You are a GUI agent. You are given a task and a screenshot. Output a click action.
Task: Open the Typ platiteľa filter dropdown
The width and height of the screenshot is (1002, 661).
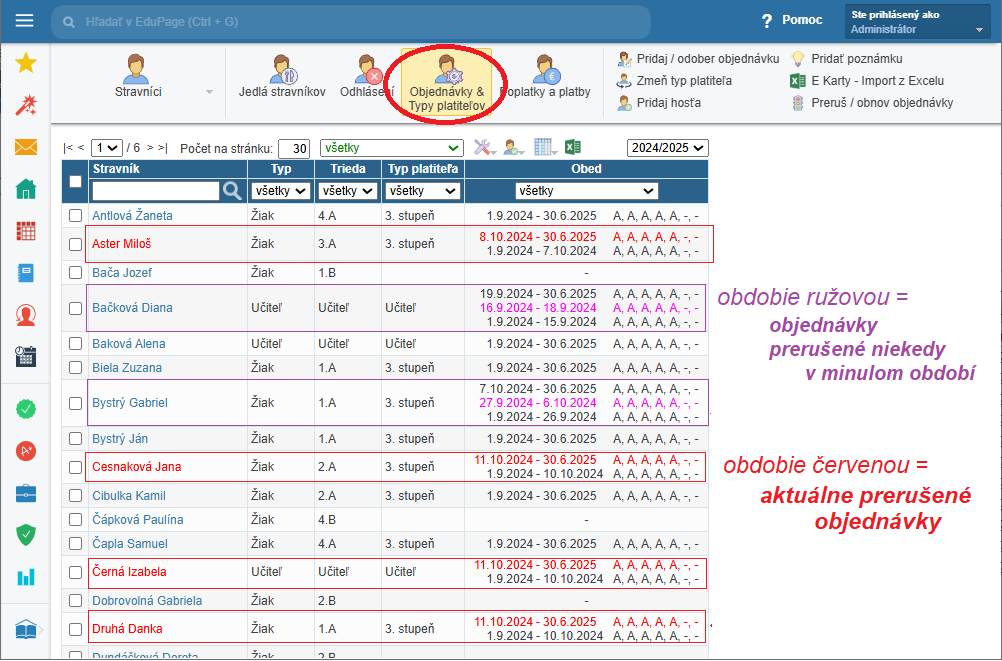(x=422, y=190)
